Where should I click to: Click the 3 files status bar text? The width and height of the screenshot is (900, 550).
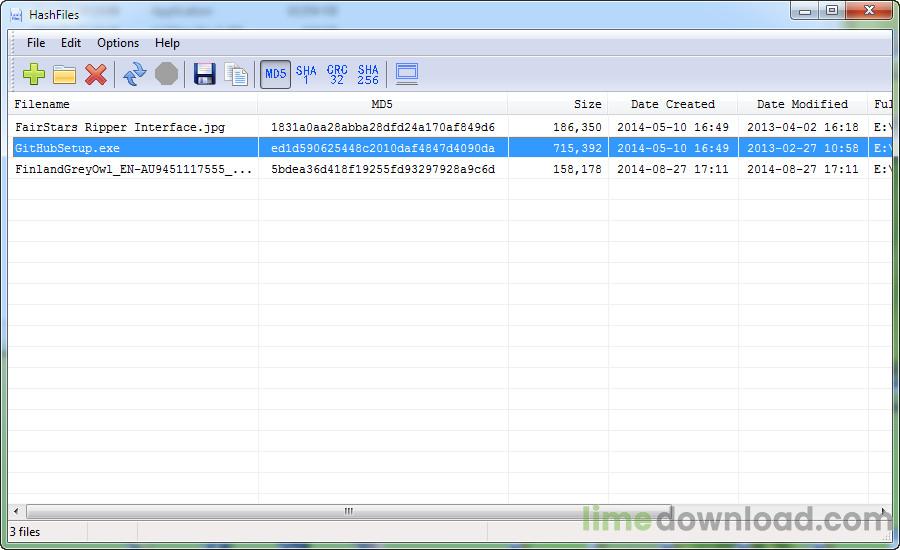(25, 532)
